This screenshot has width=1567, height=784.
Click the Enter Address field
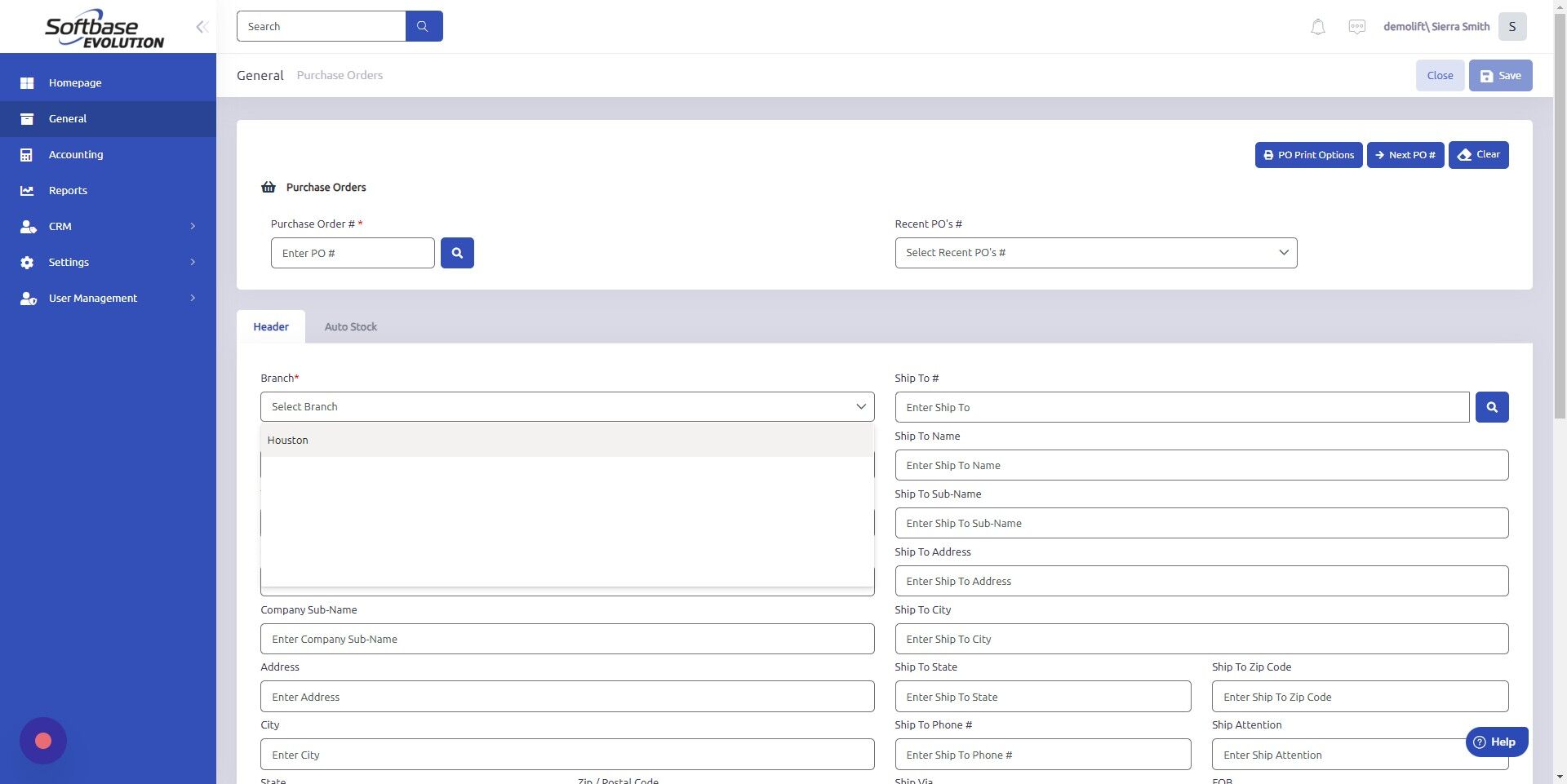[x=567, y=697]
